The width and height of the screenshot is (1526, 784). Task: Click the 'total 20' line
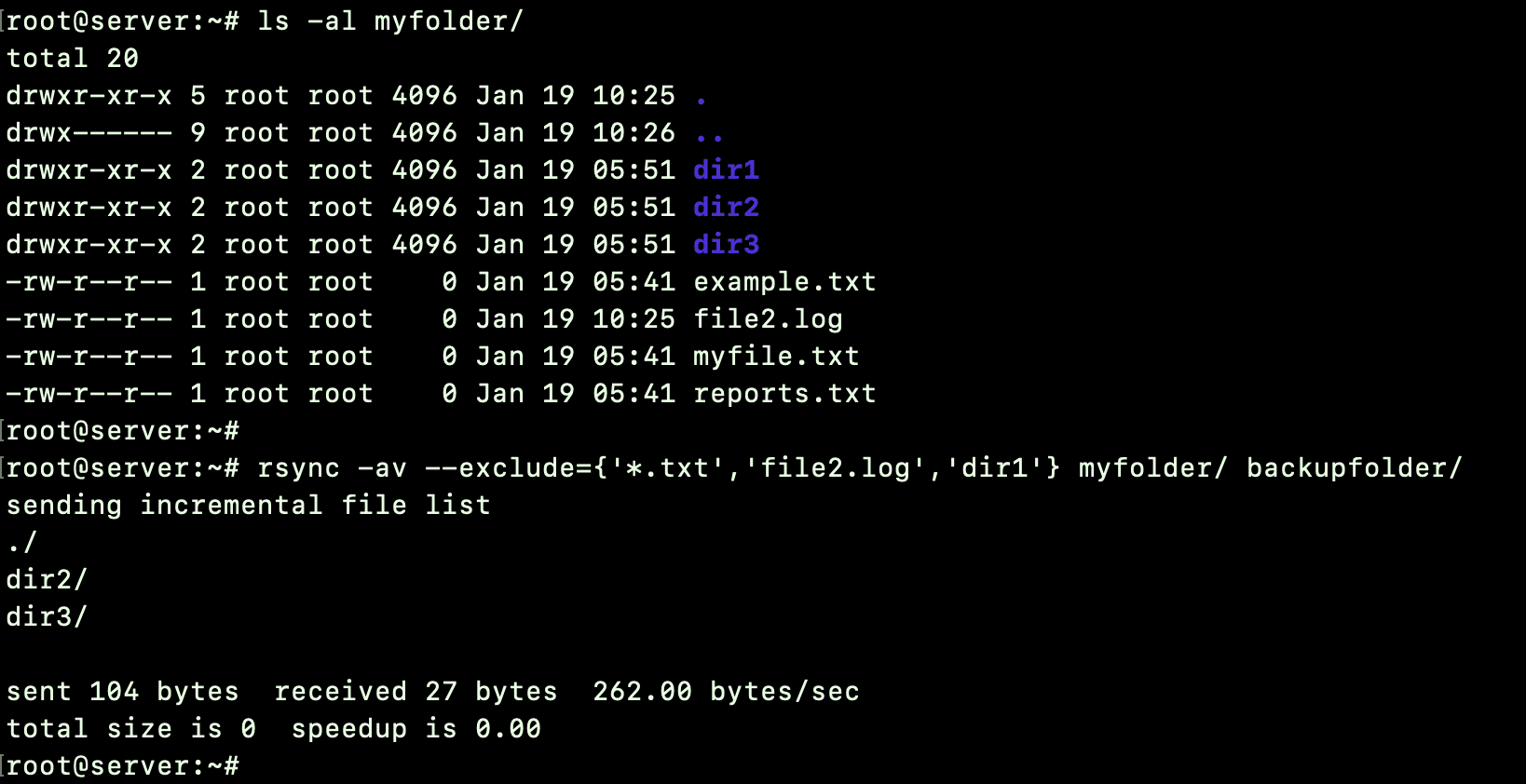(x=72, y=59)
